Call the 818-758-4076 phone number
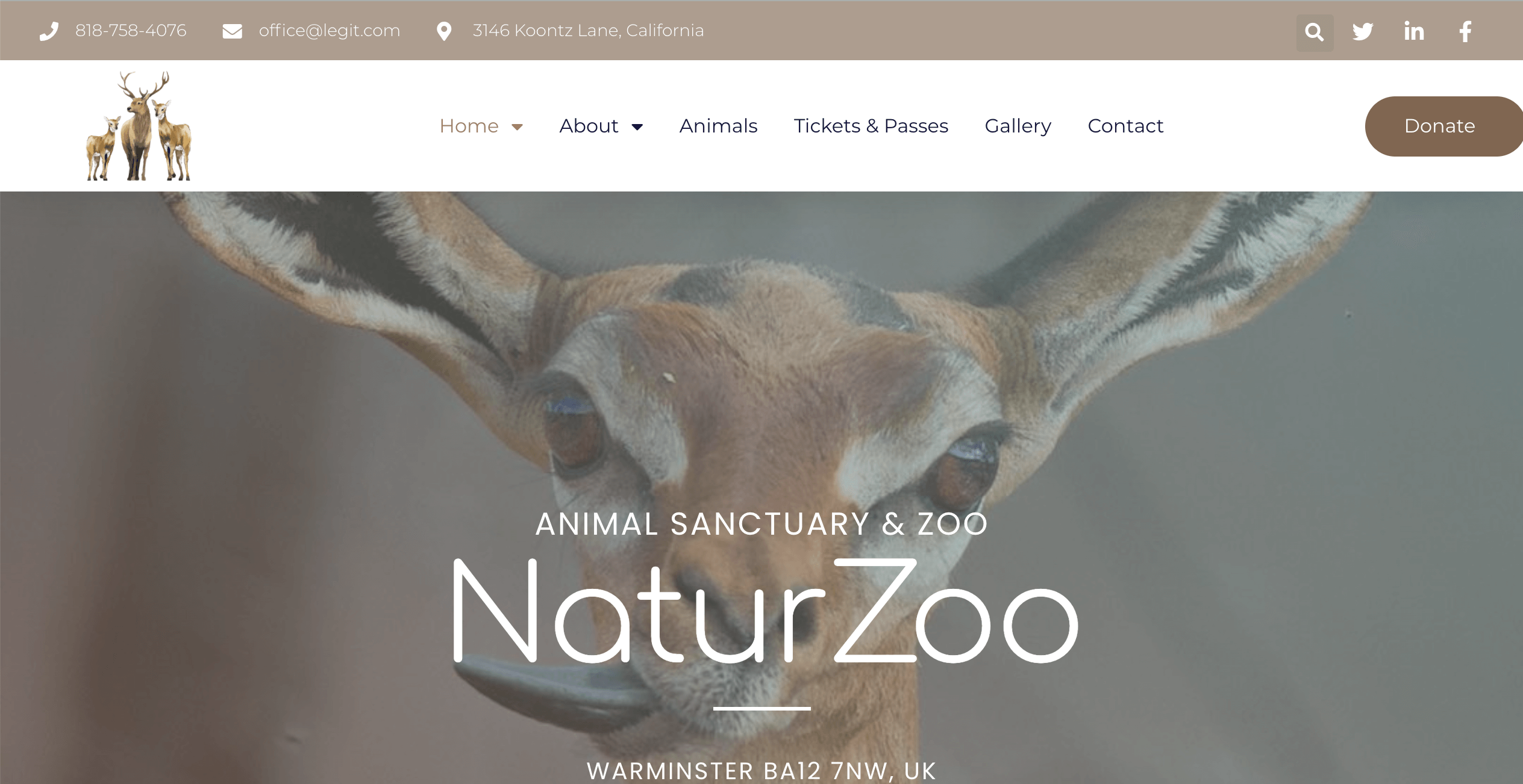Screen dimensions: 1523x784 point(131,31)
